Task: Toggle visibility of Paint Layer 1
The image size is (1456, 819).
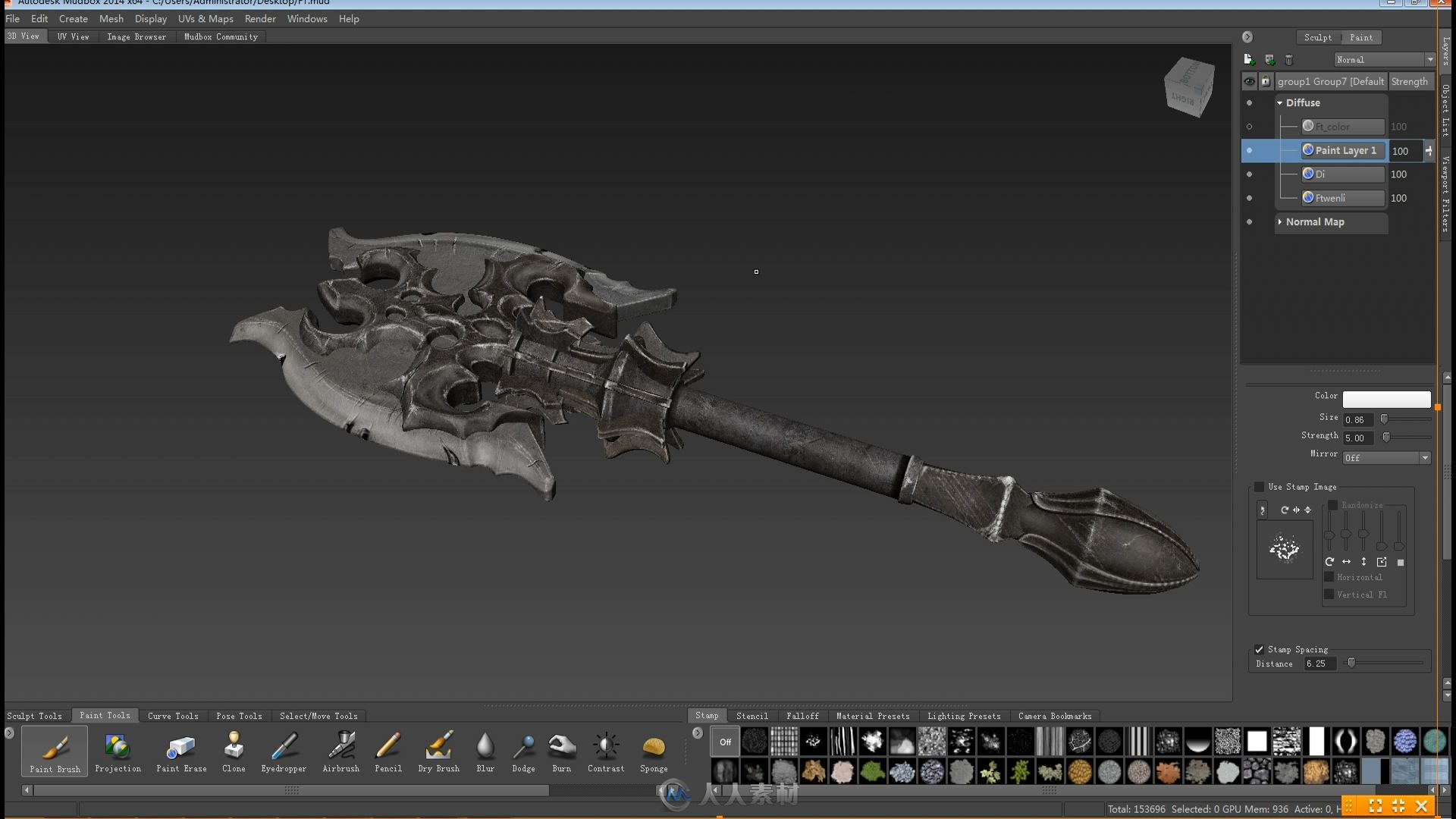Action: [x=1249, y=150]
